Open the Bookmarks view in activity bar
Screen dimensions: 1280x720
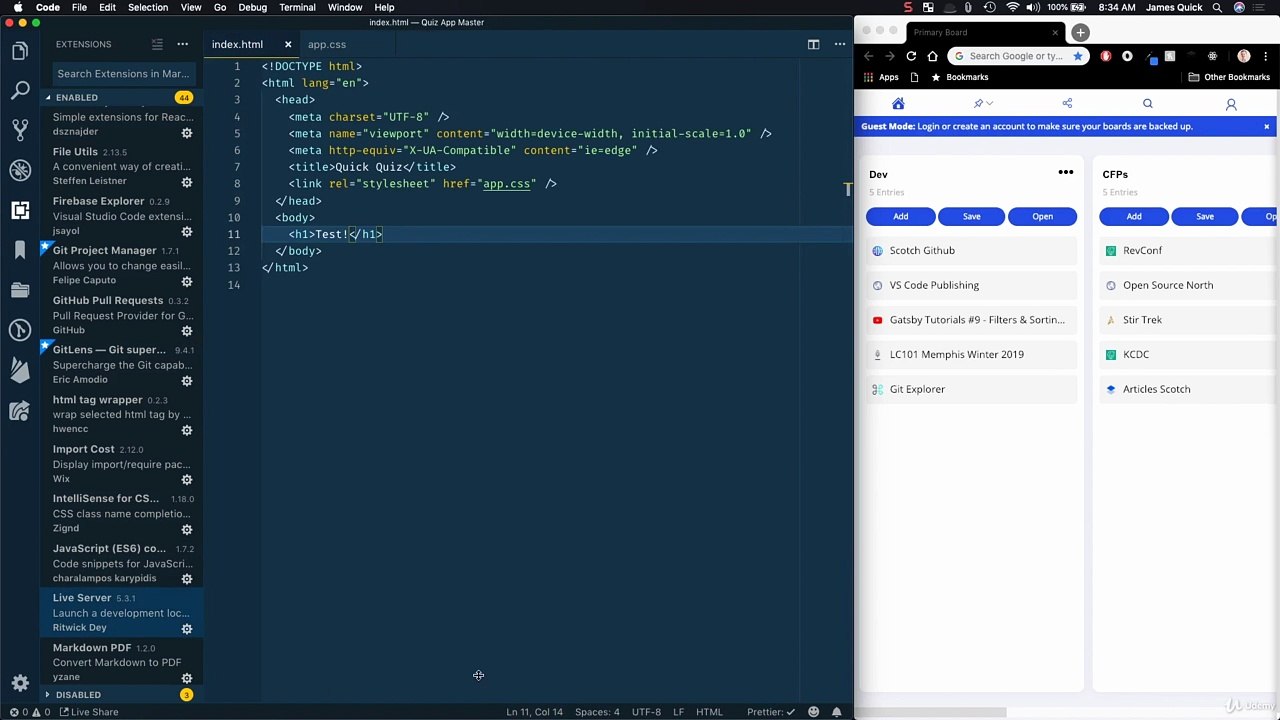click(x=20, y=250)
